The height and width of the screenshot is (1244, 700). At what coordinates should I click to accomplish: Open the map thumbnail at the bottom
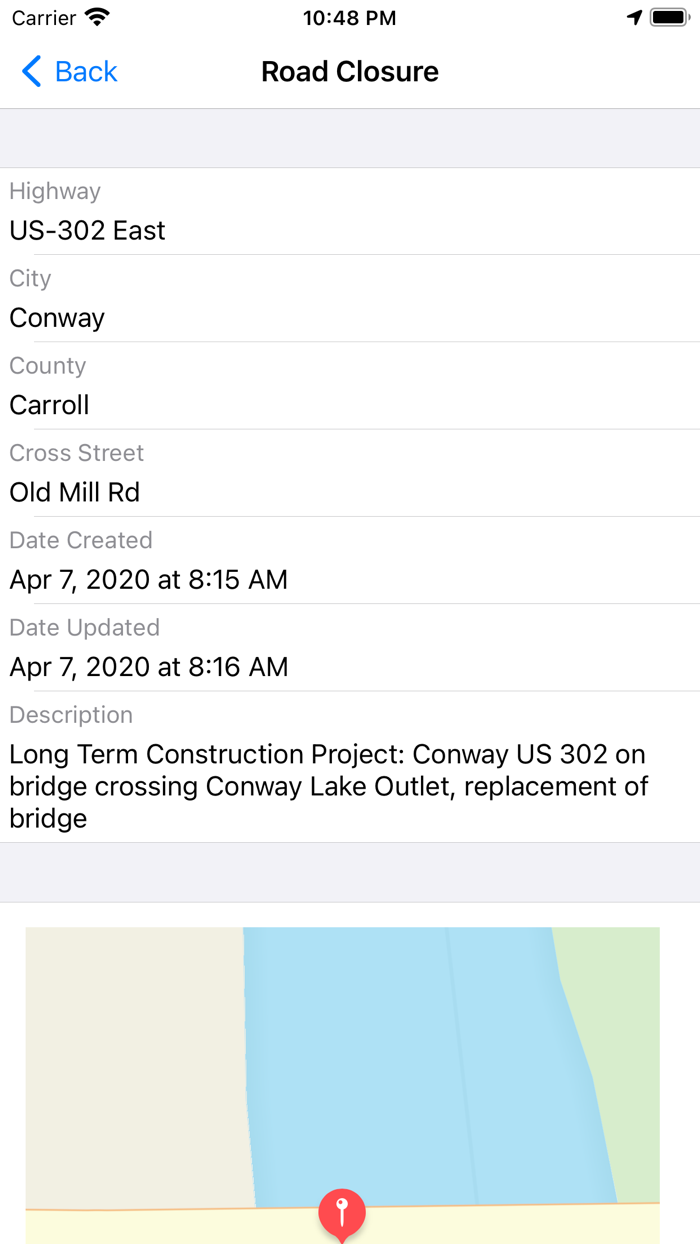[343, 1085]
